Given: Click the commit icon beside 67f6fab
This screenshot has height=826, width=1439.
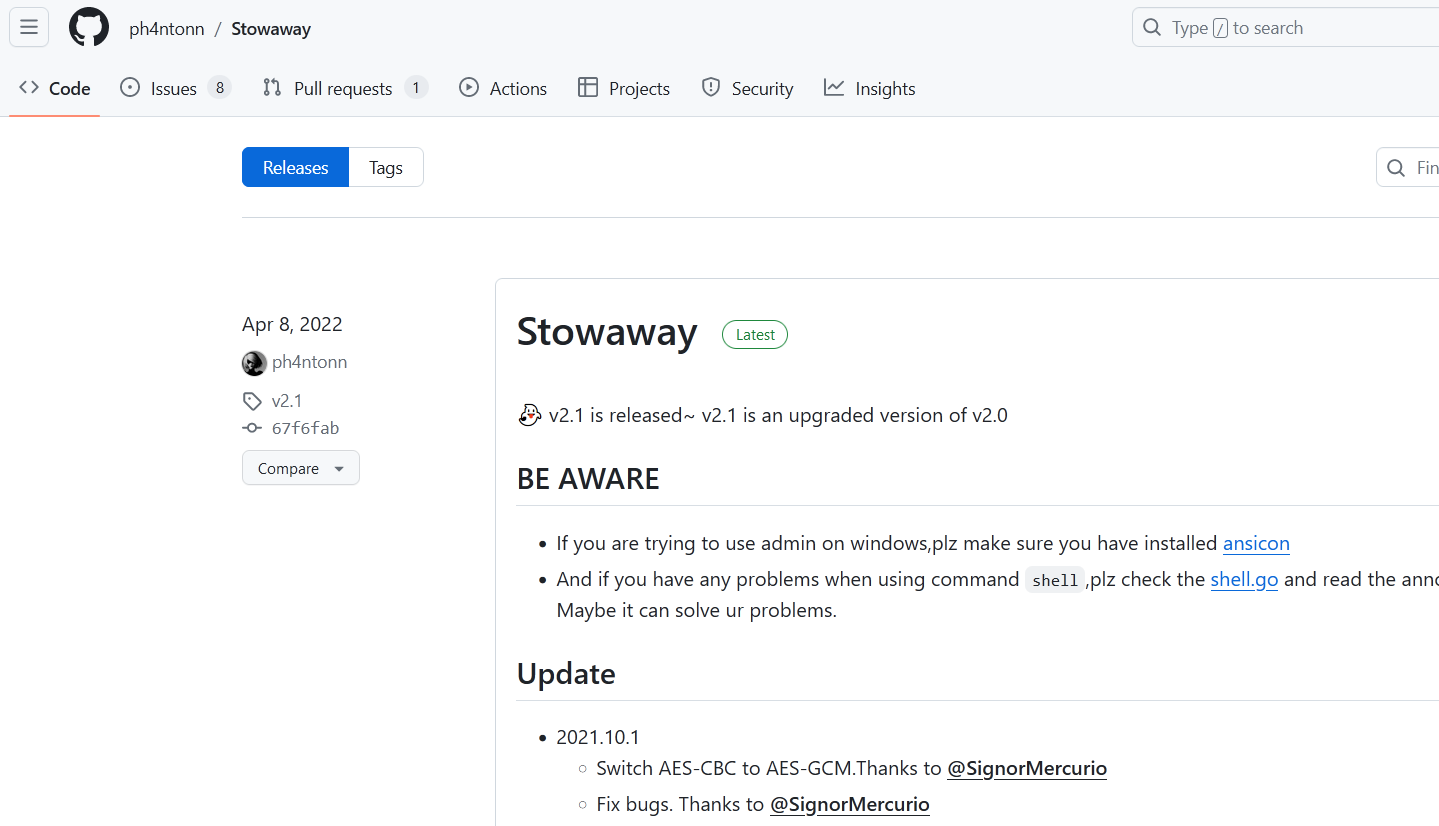Looking at the screenshot, I should coord(252,428).
